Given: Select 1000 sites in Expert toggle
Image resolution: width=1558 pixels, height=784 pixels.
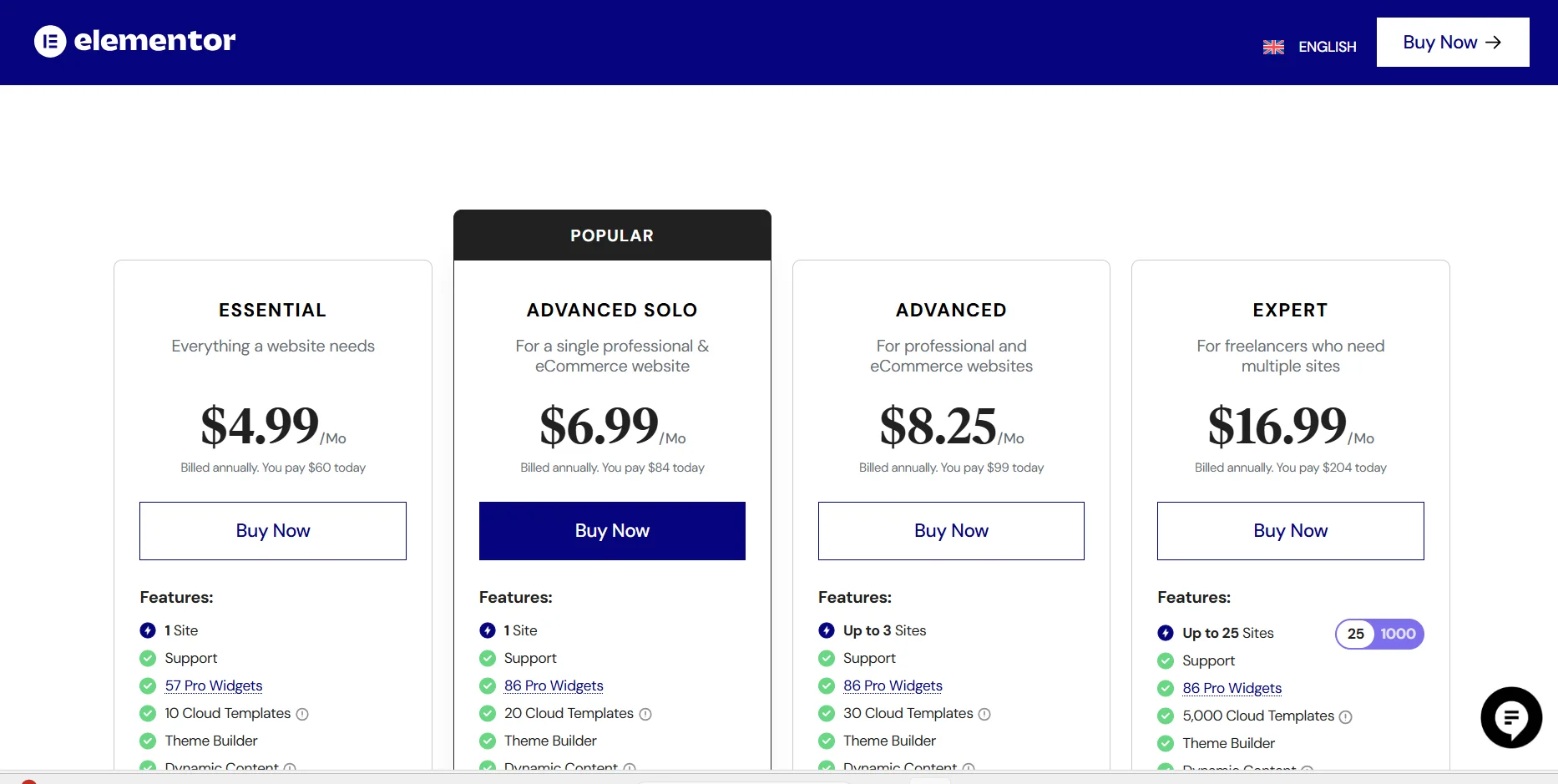Looking at the screenshot, I should 1398,634.
